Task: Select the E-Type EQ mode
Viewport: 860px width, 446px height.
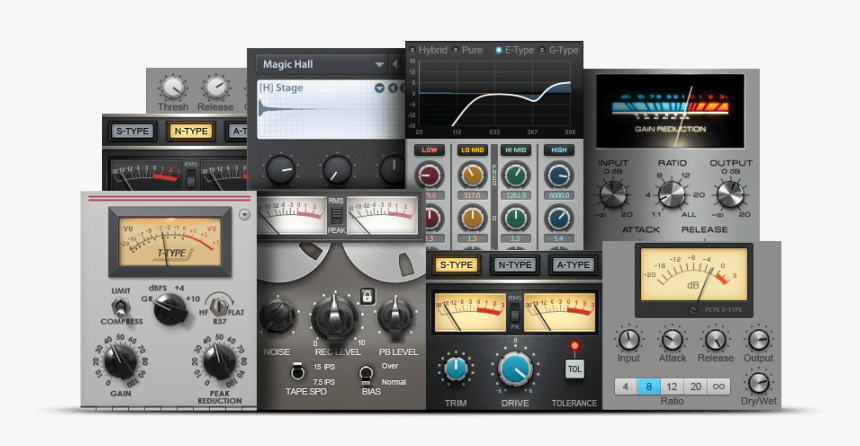Action: pos(514,50)
